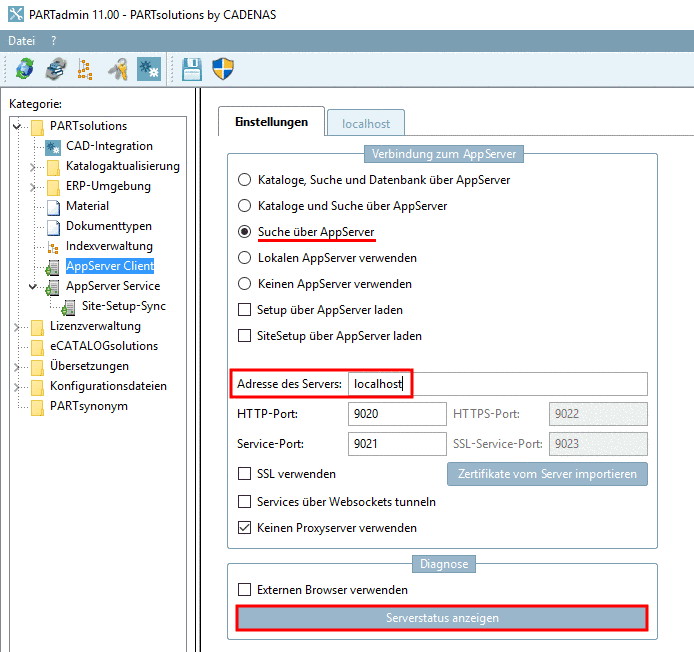
Task: Select 'Konfigurationsdateien' tree label
Action: click(x=108, y=386)
